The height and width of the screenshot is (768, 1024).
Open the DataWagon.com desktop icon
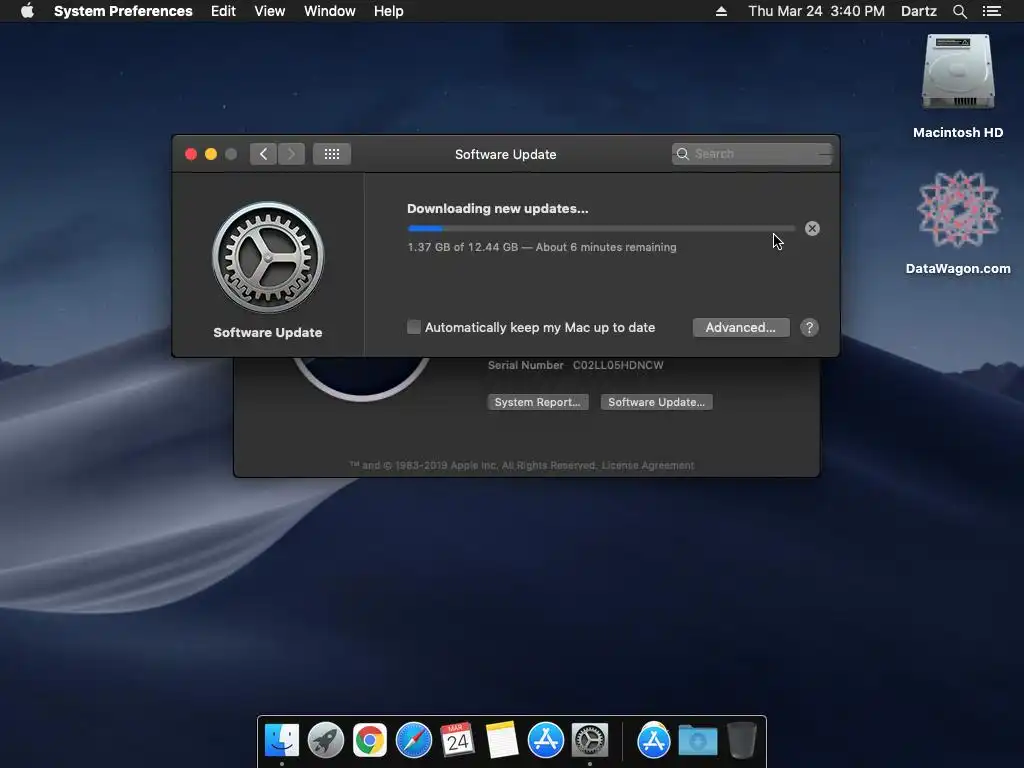(958, 222)
